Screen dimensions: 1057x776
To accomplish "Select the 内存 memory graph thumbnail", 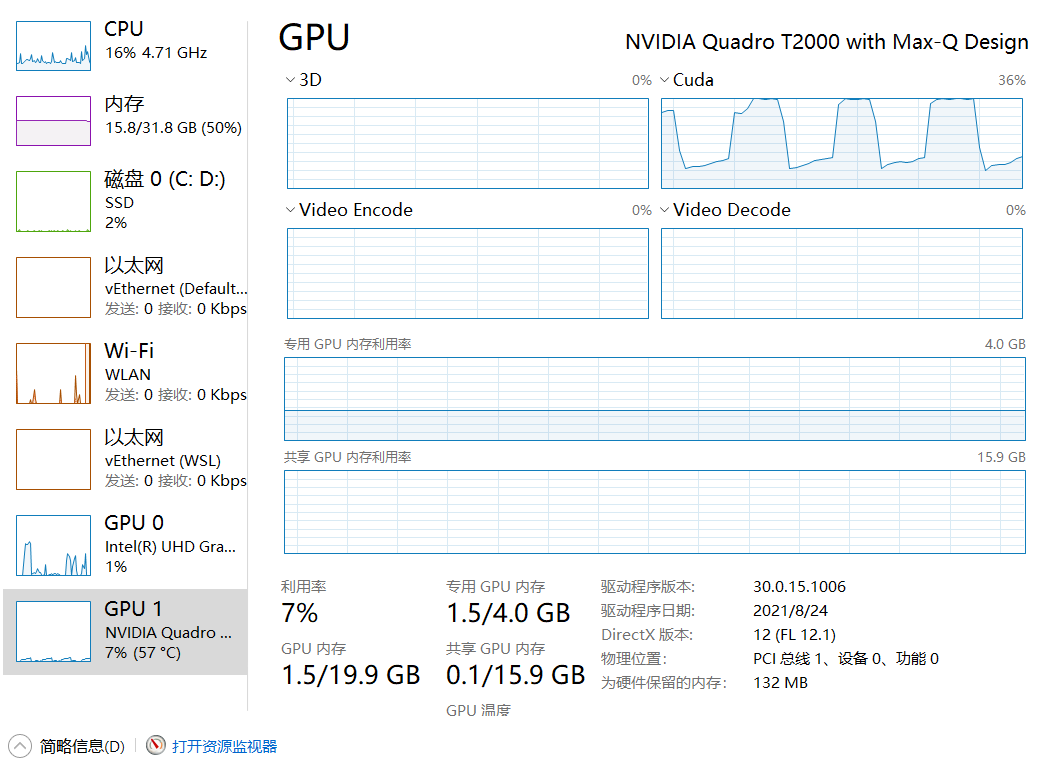I will tap(53, 121).
